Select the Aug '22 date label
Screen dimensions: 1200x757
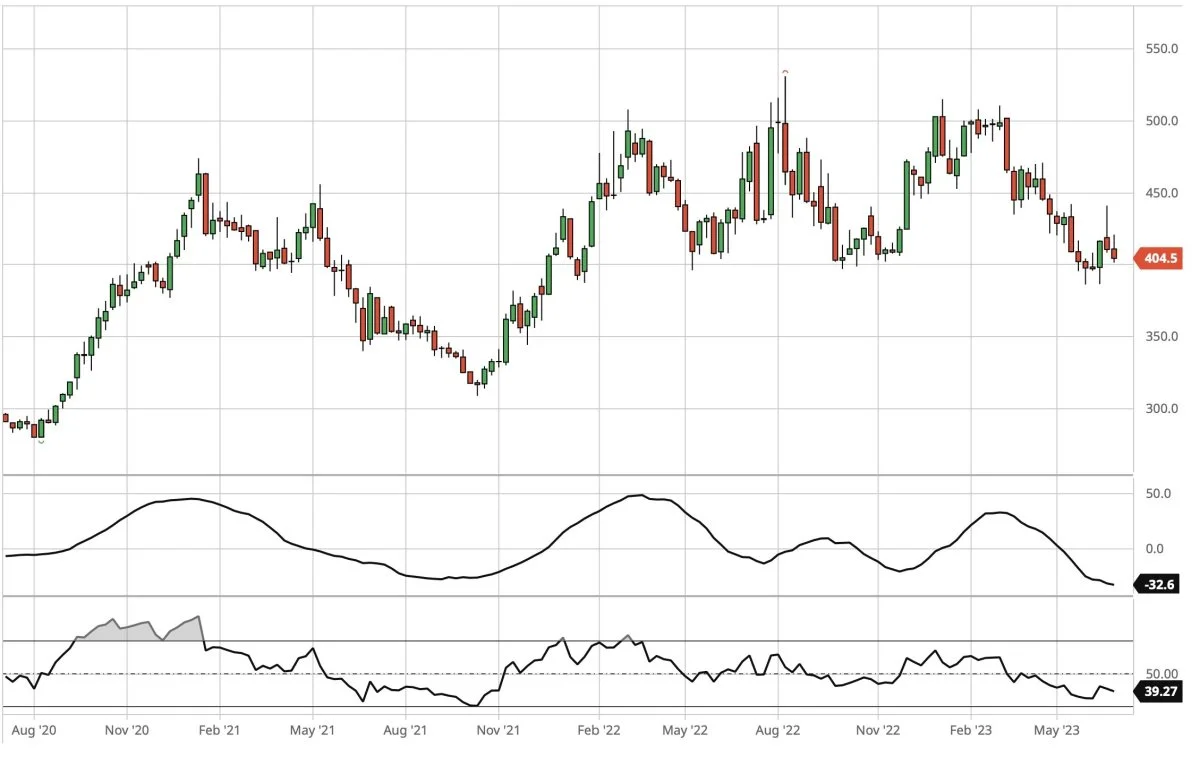[780, 730]
